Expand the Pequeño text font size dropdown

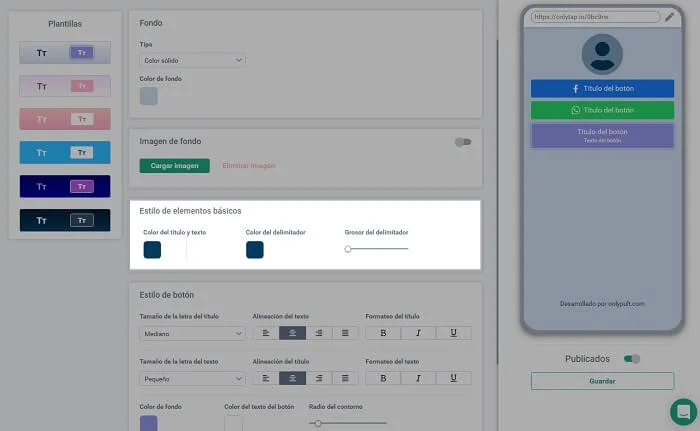coord(192,378)
